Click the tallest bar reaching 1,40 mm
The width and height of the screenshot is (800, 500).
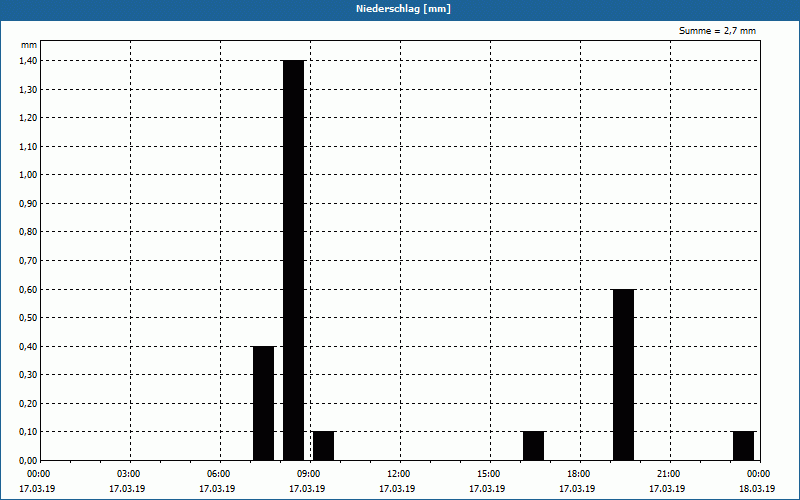tap(294, 260)
